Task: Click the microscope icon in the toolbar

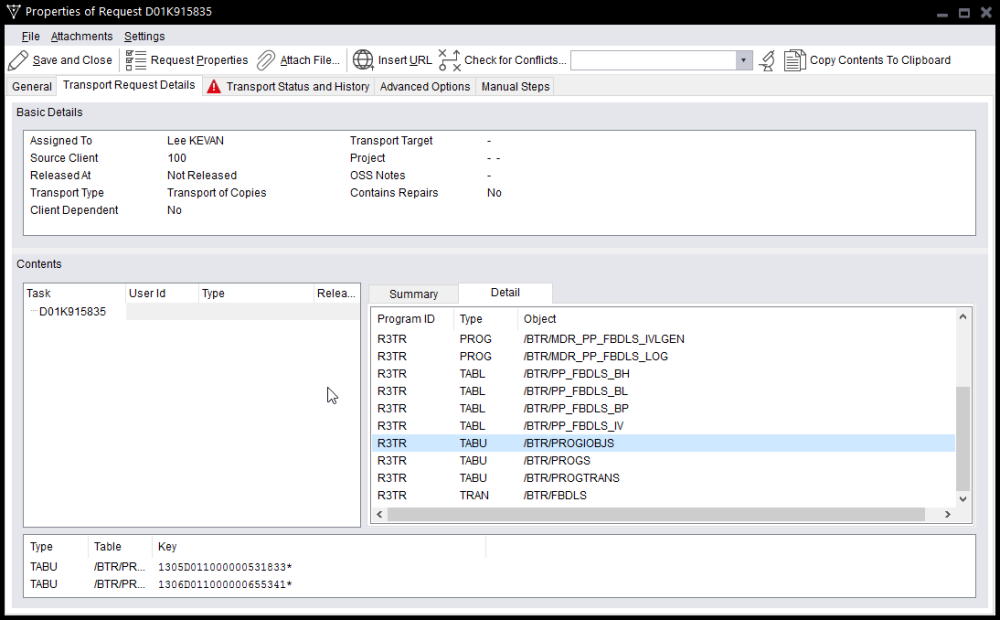Action: tap(767, 60)
